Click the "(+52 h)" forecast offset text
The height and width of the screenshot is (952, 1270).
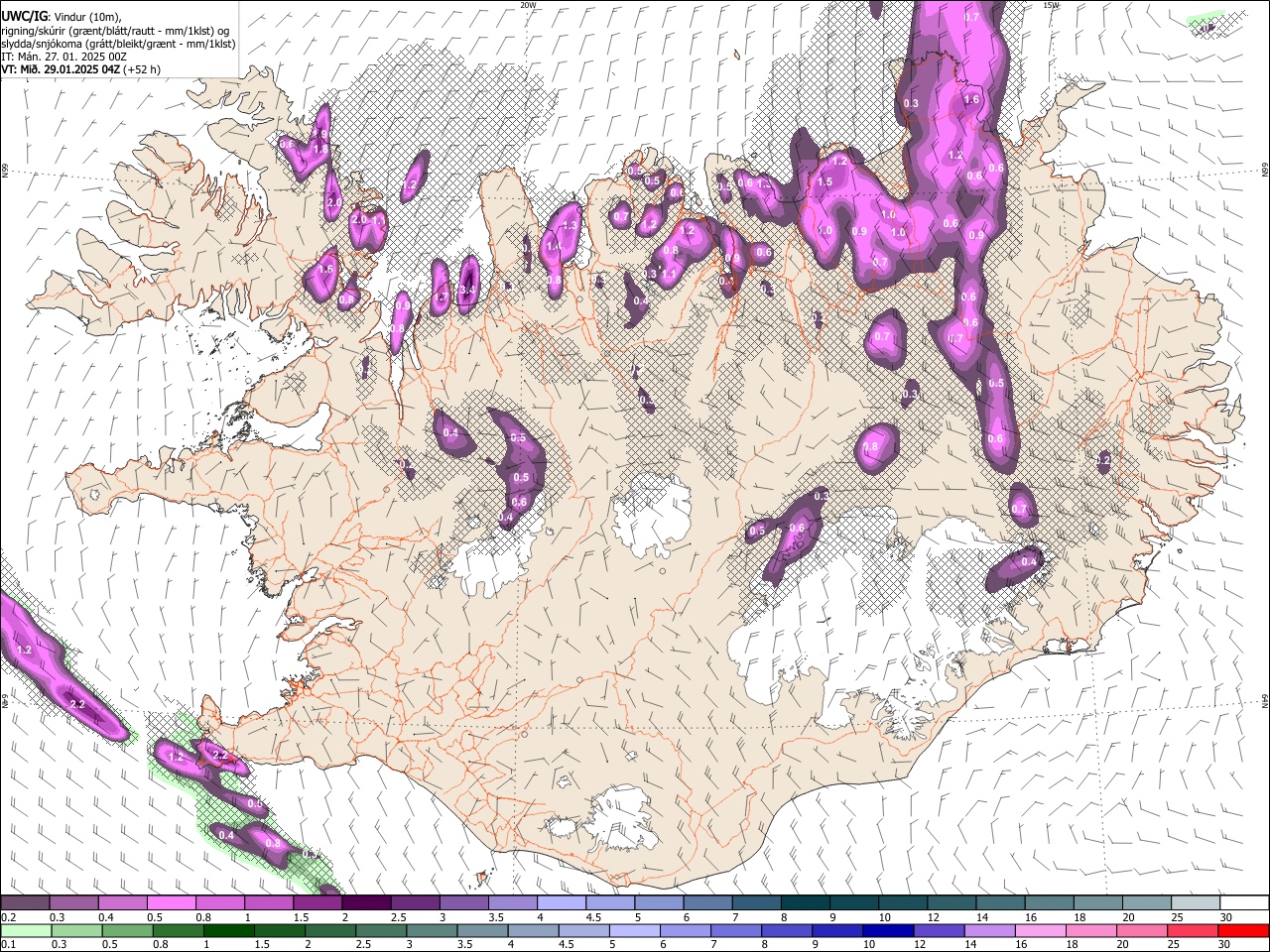(x=142, y=69)
